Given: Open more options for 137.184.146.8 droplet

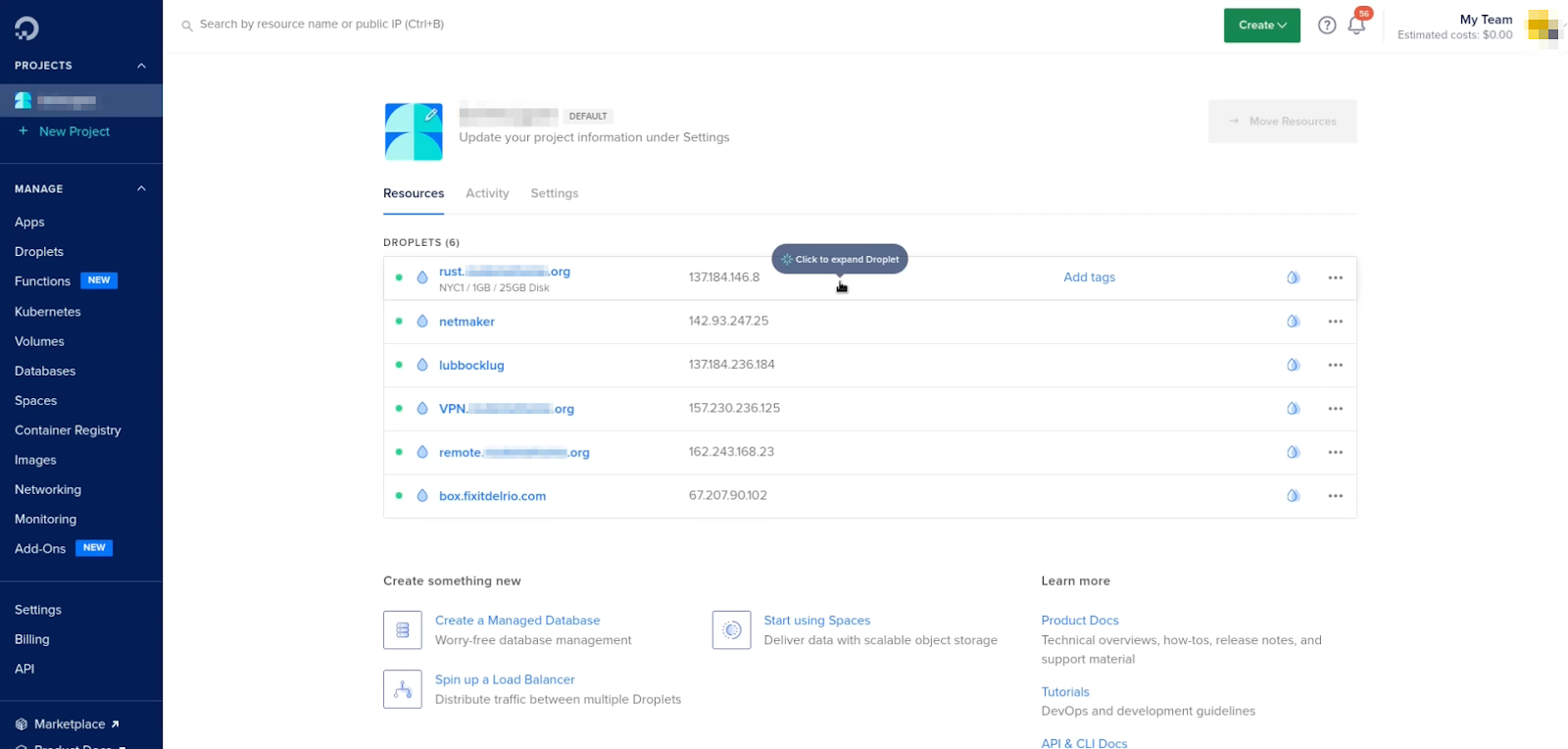Looking at the screenshot, I should pos(1335,277).
